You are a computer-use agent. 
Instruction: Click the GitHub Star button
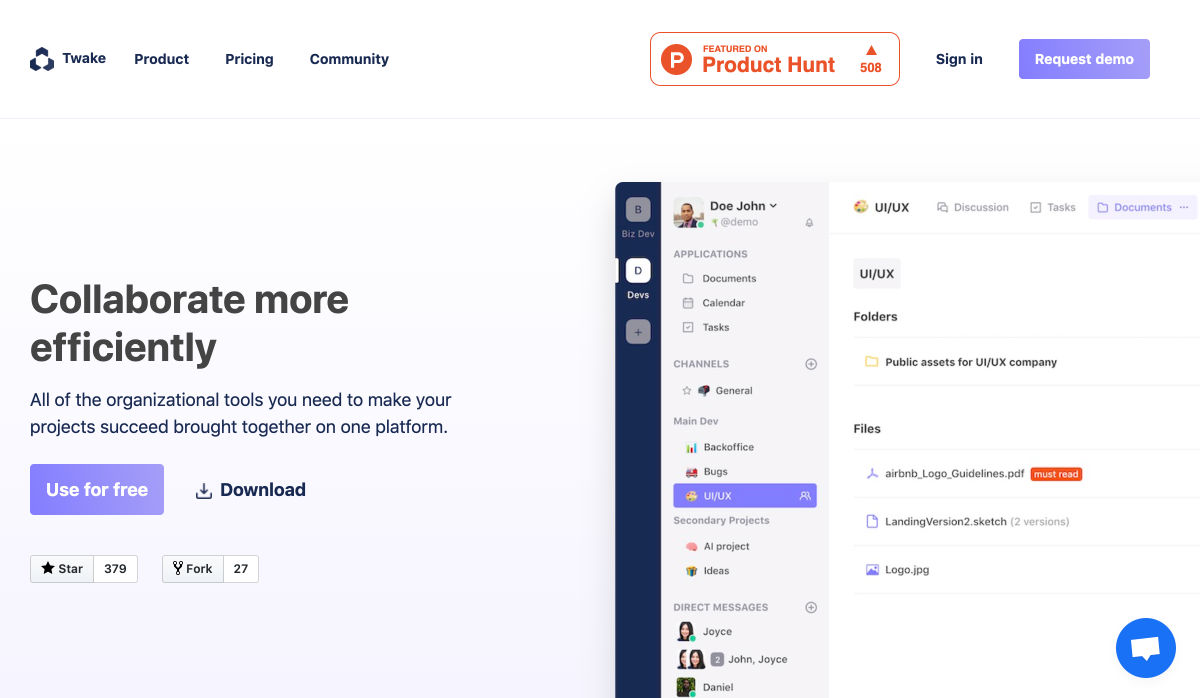62,569
